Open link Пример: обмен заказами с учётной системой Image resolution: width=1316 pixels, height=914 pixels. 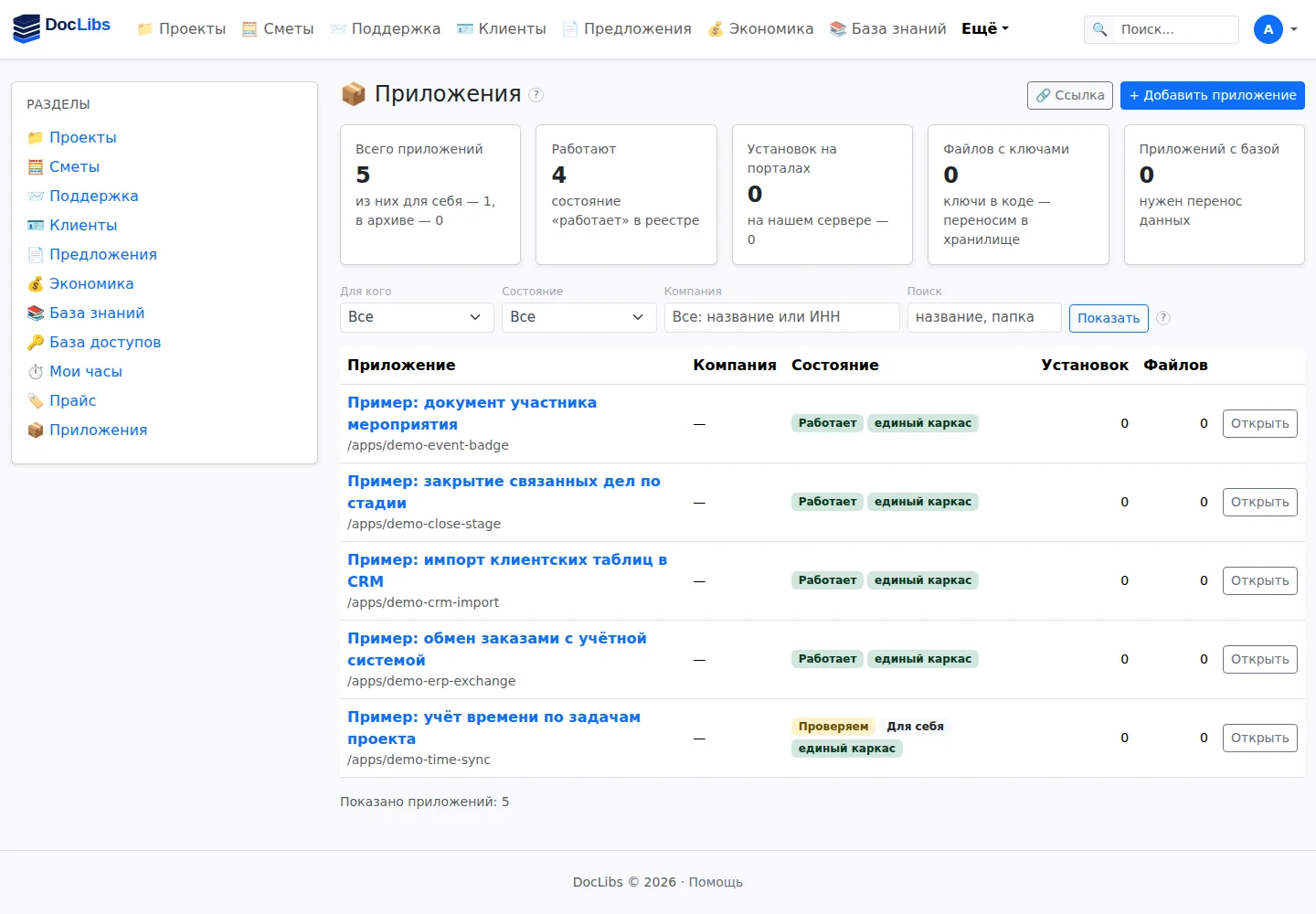click(497, 649)
